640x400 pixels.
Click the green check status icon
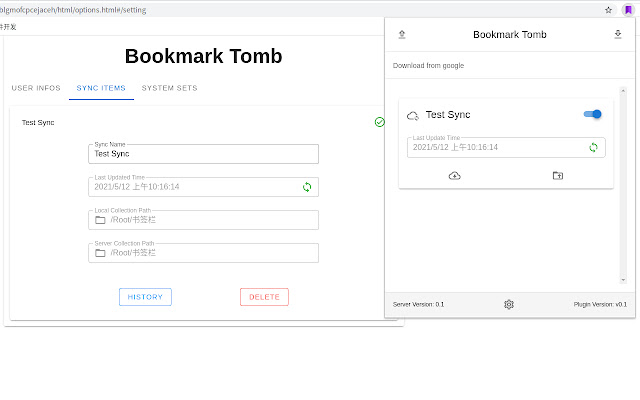coord(380,122)
